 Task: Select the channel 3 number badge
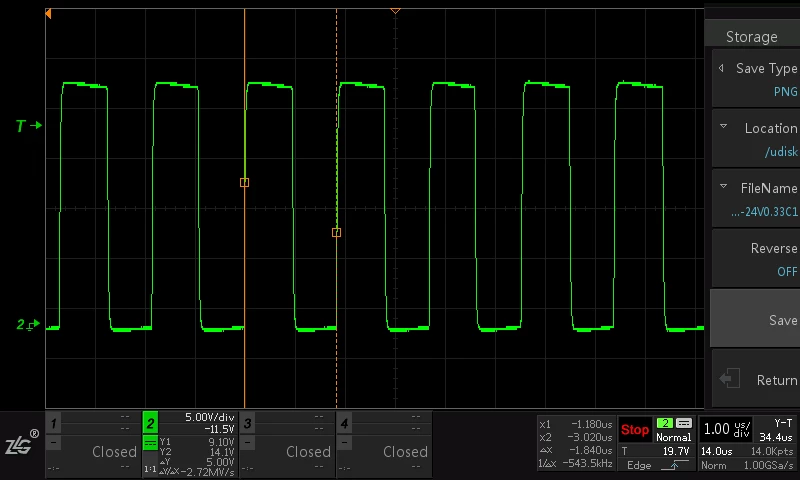point(247,423)
